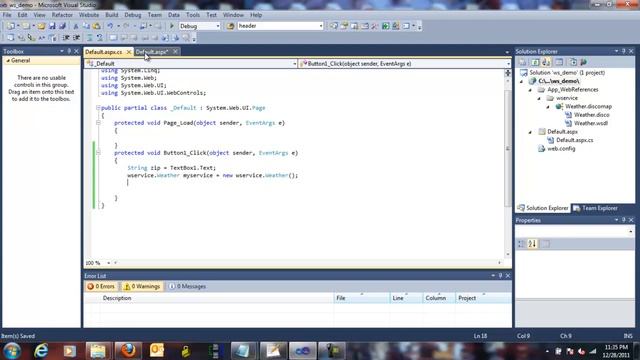Open Internet Explorer from the taskbar
The height and width of the screenshot is (360, 640).
tap(41, 351)
